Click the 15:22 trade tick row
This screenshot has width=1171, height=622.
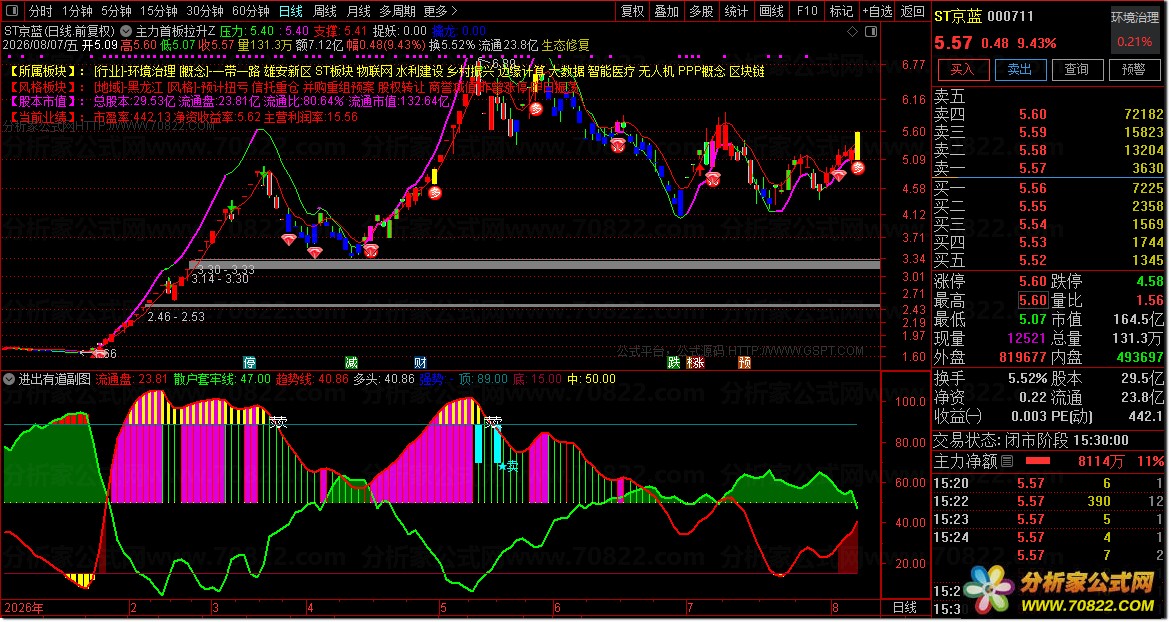point(1049,501)
